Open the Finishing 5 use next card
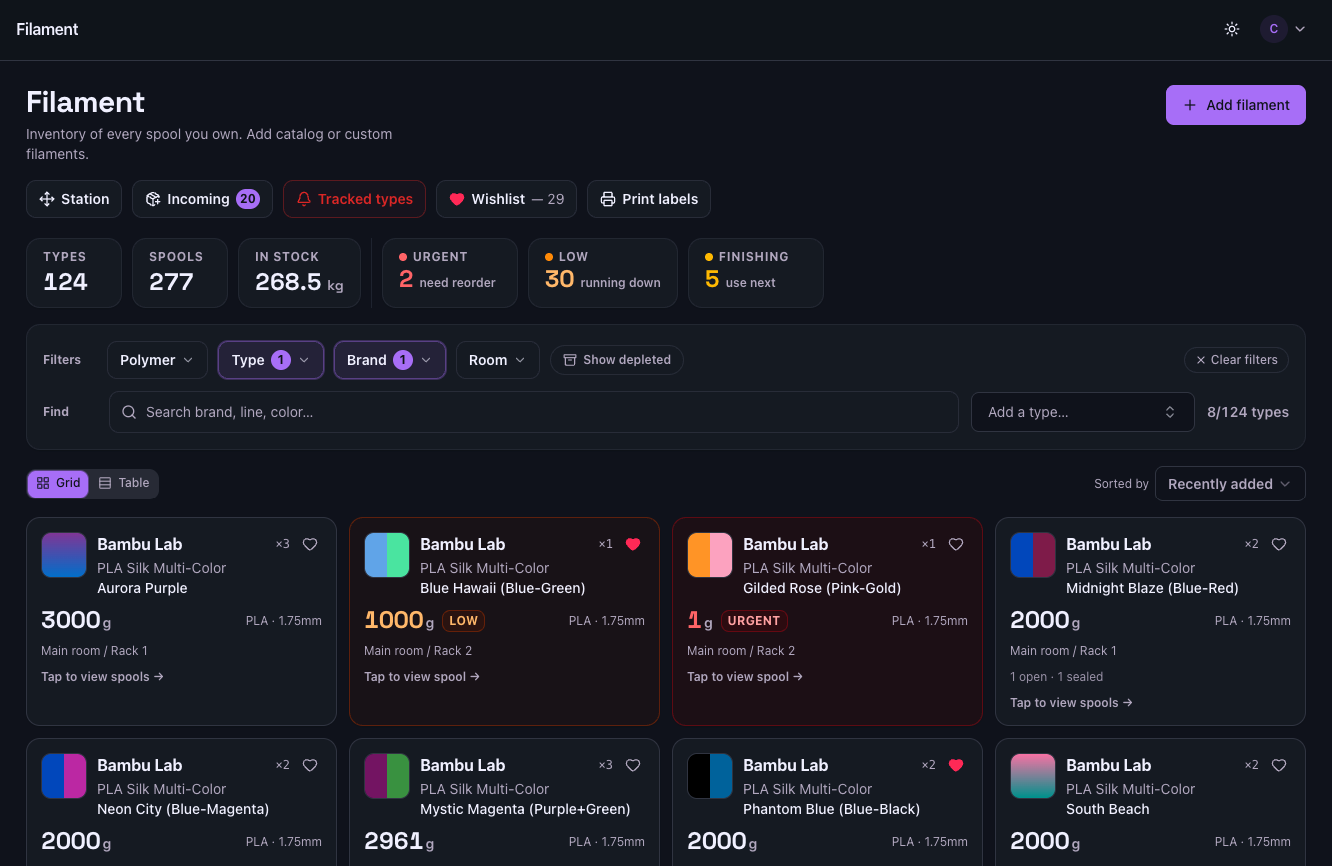1332x866 pixels. pyautogui.click(x=756, y=272)
